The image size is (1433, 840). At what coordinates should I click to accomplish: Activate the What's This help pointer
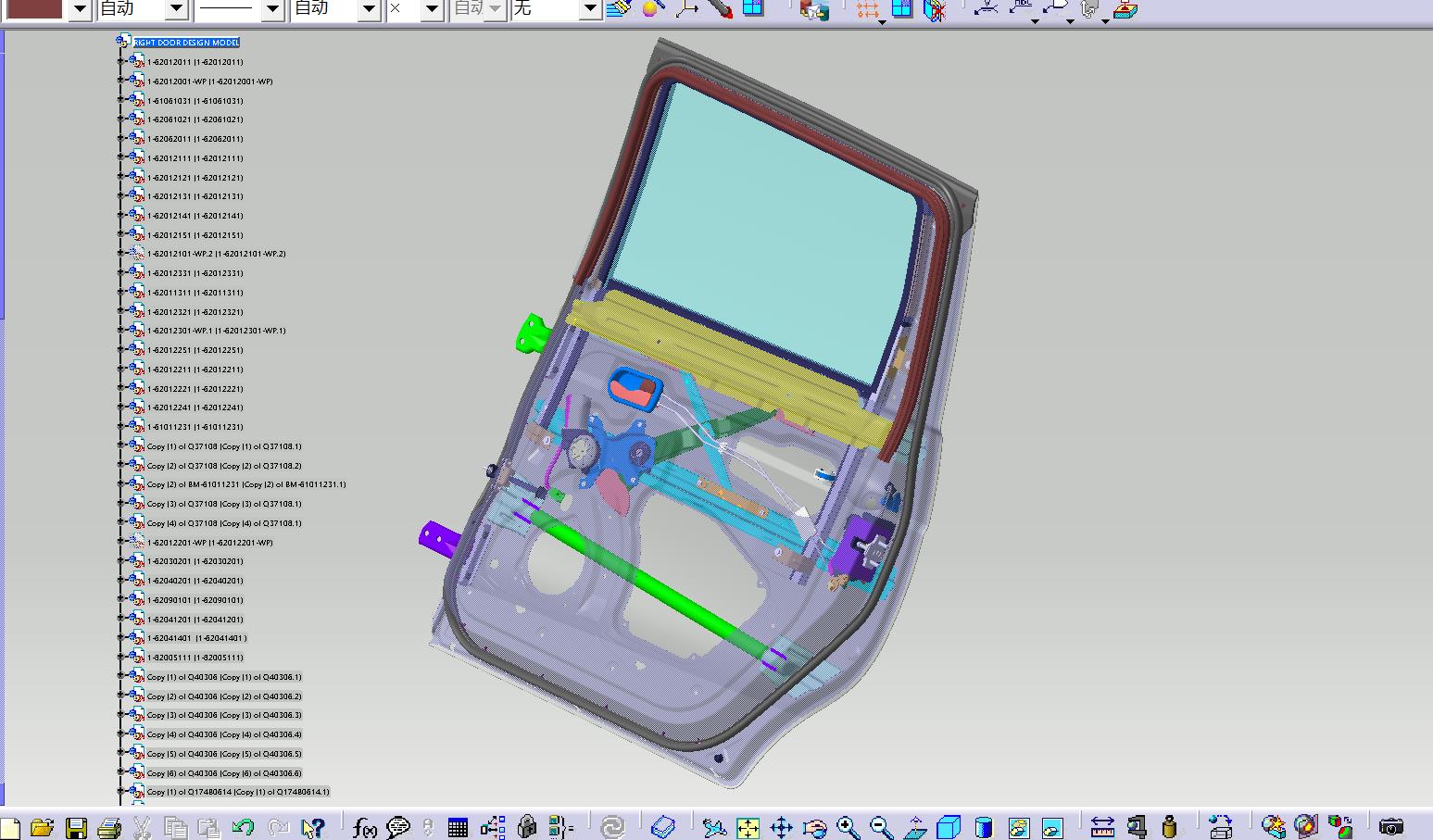[314, 826]
